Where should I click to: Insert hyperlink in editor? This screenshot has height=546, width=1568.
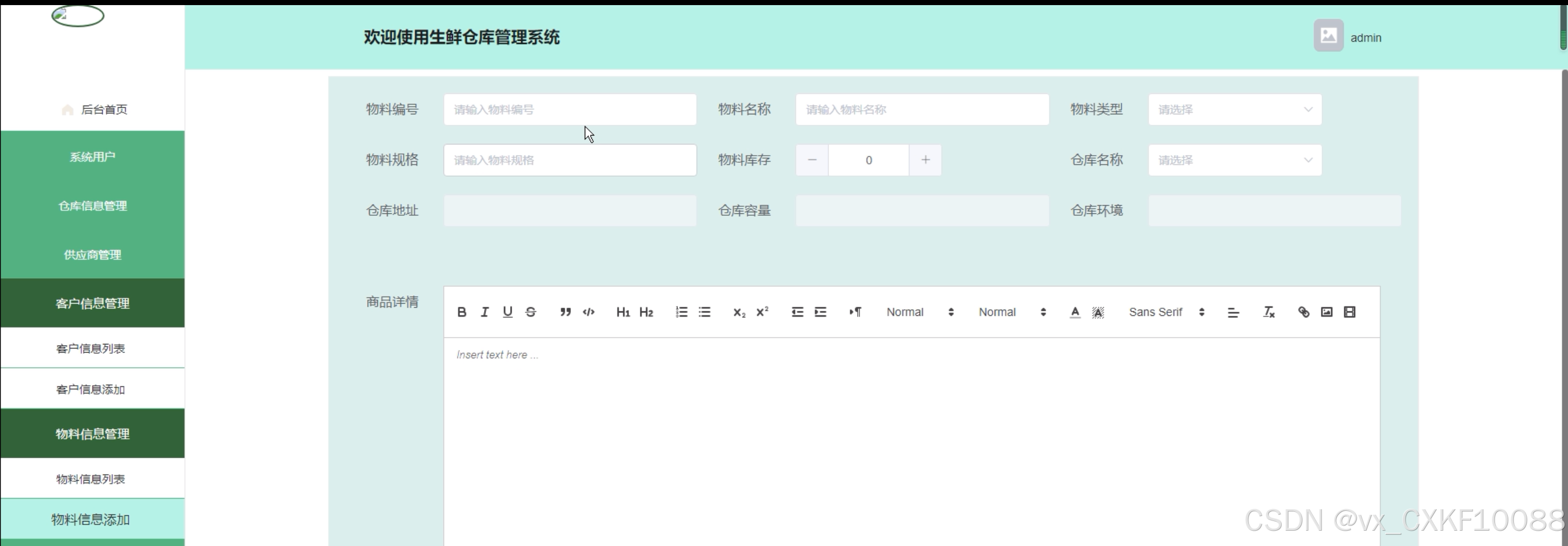[1303, 312]
